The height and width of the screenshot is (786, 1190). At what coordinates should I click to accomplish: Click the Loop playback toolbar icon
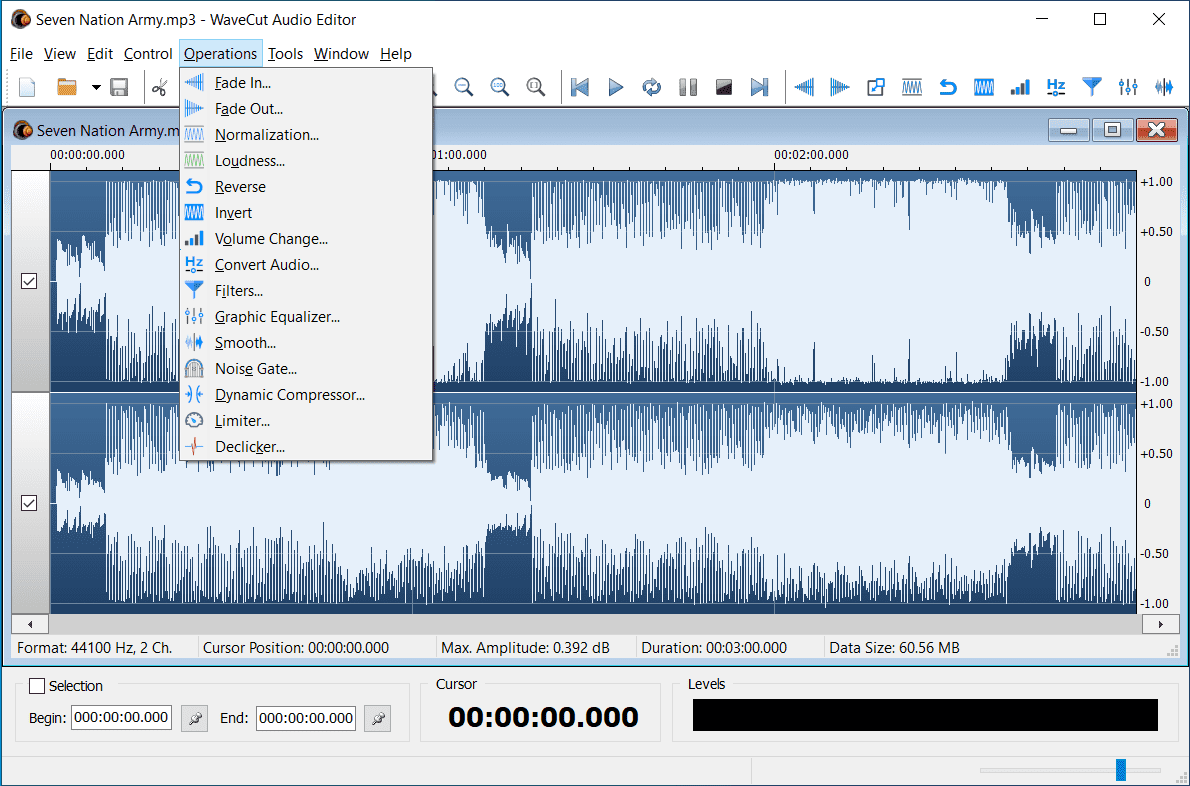[x=651, y=87]
